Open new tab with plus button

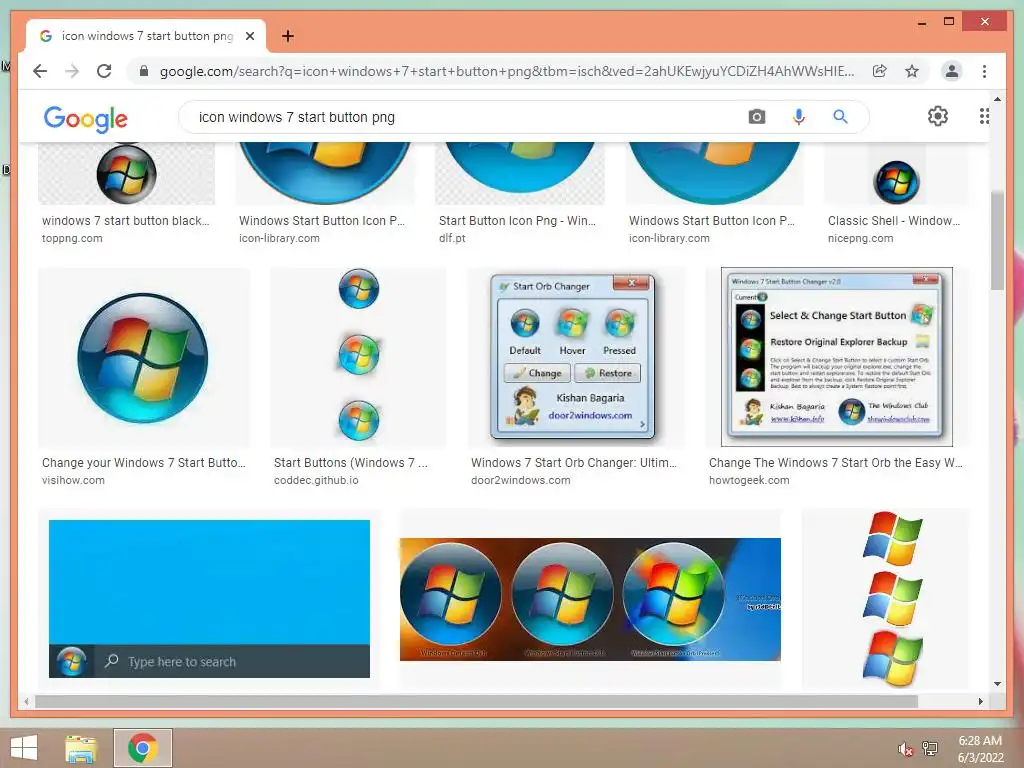(x=287, y=36)
